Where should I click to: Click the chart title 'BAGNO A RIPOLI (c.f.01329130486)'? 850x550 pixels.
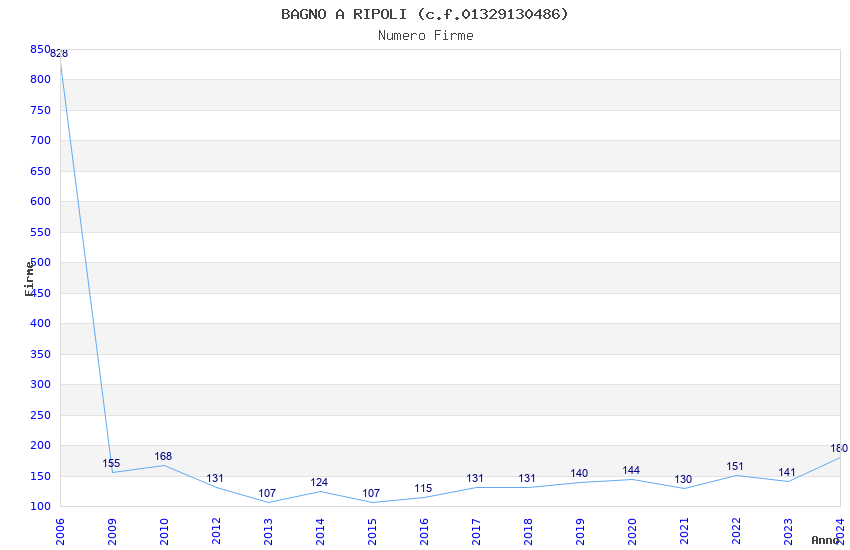[x=424, y=14]
